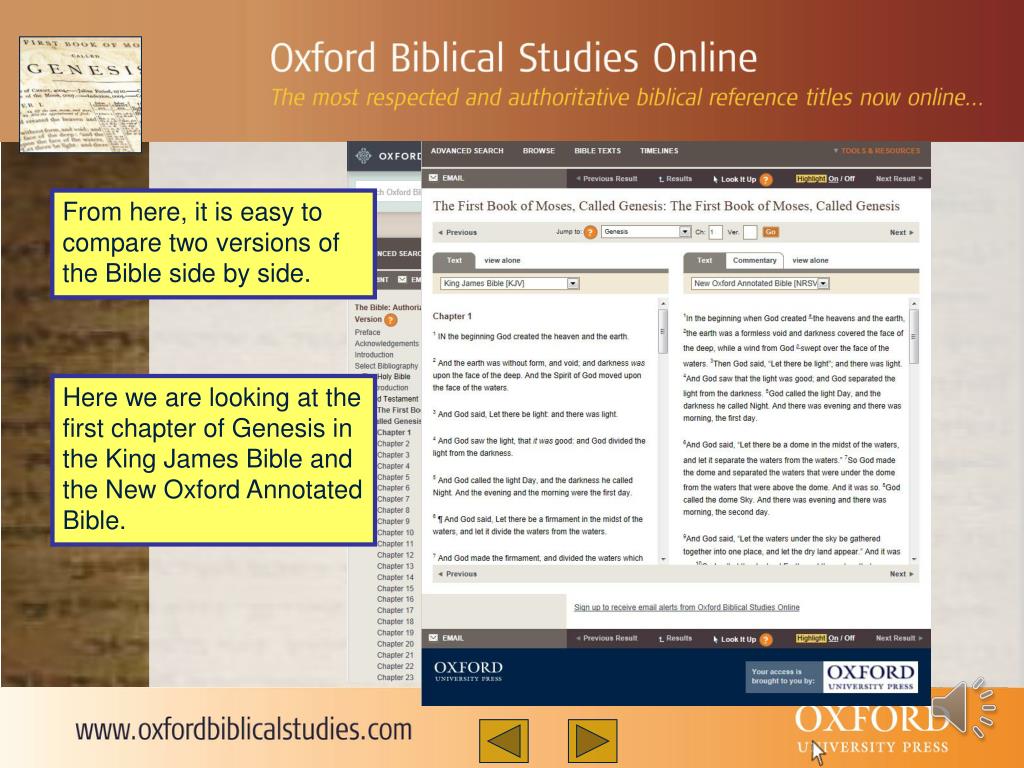1024x768 pixels.
Task: Open Chapter 15 in sidebar tree
Action: coord(395,588)
